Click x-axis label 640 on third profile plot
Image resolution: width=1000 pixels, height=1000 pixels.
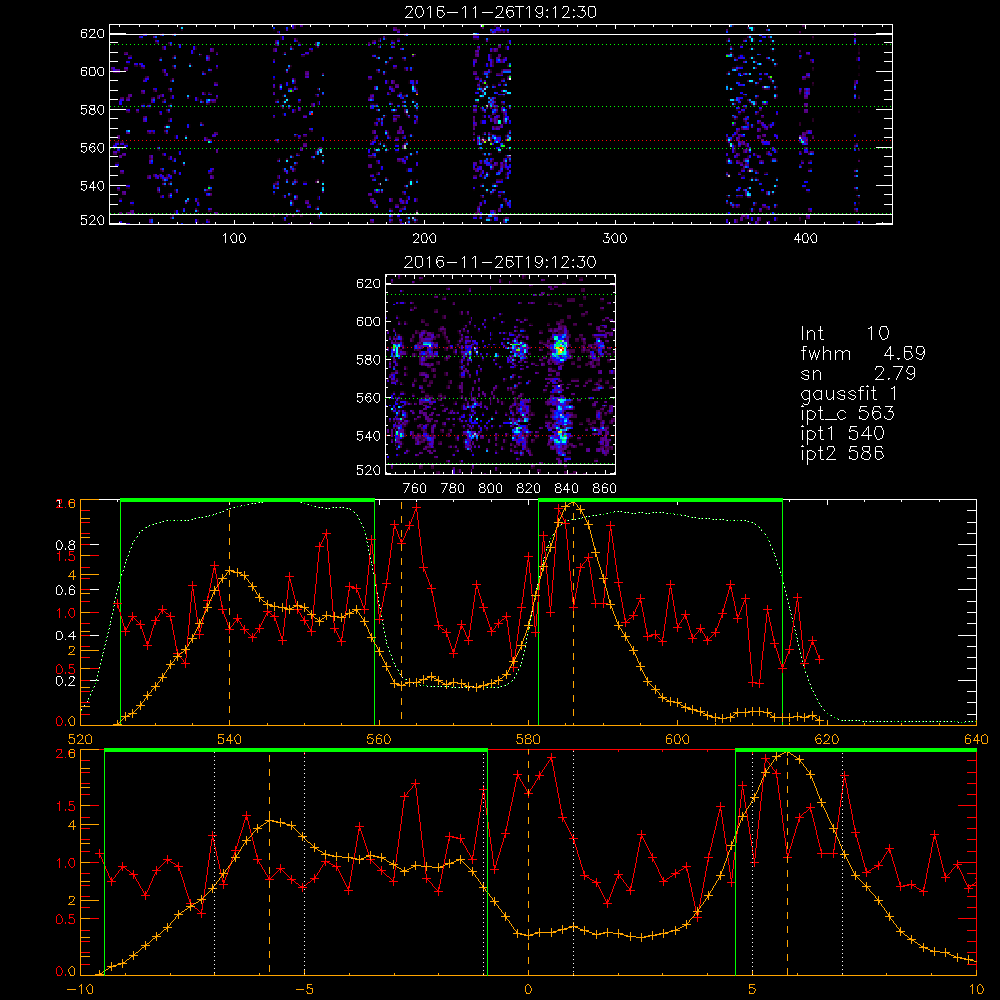[x=976, y=739]
